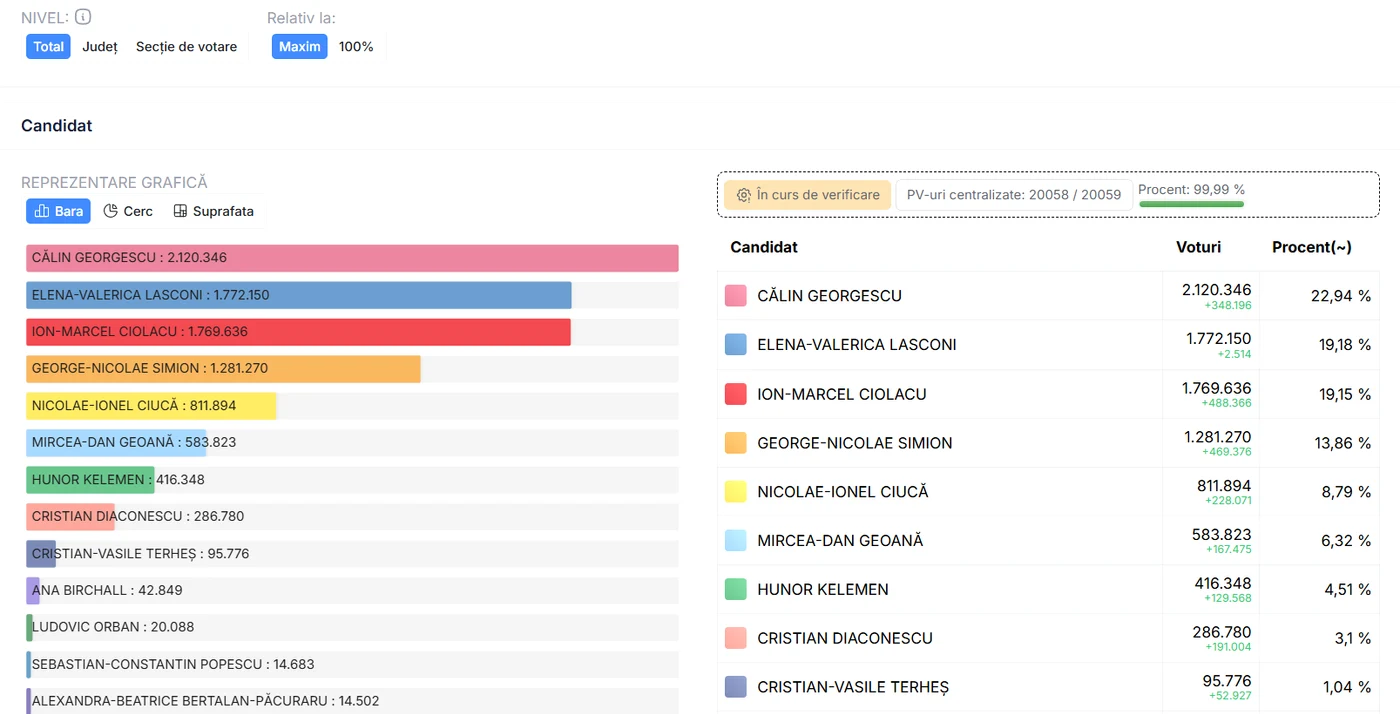Click the GEORGE-NICOLAE SIMION orange bar
This screenshot has width=1400, height=714.
click(x=223, y=369)
